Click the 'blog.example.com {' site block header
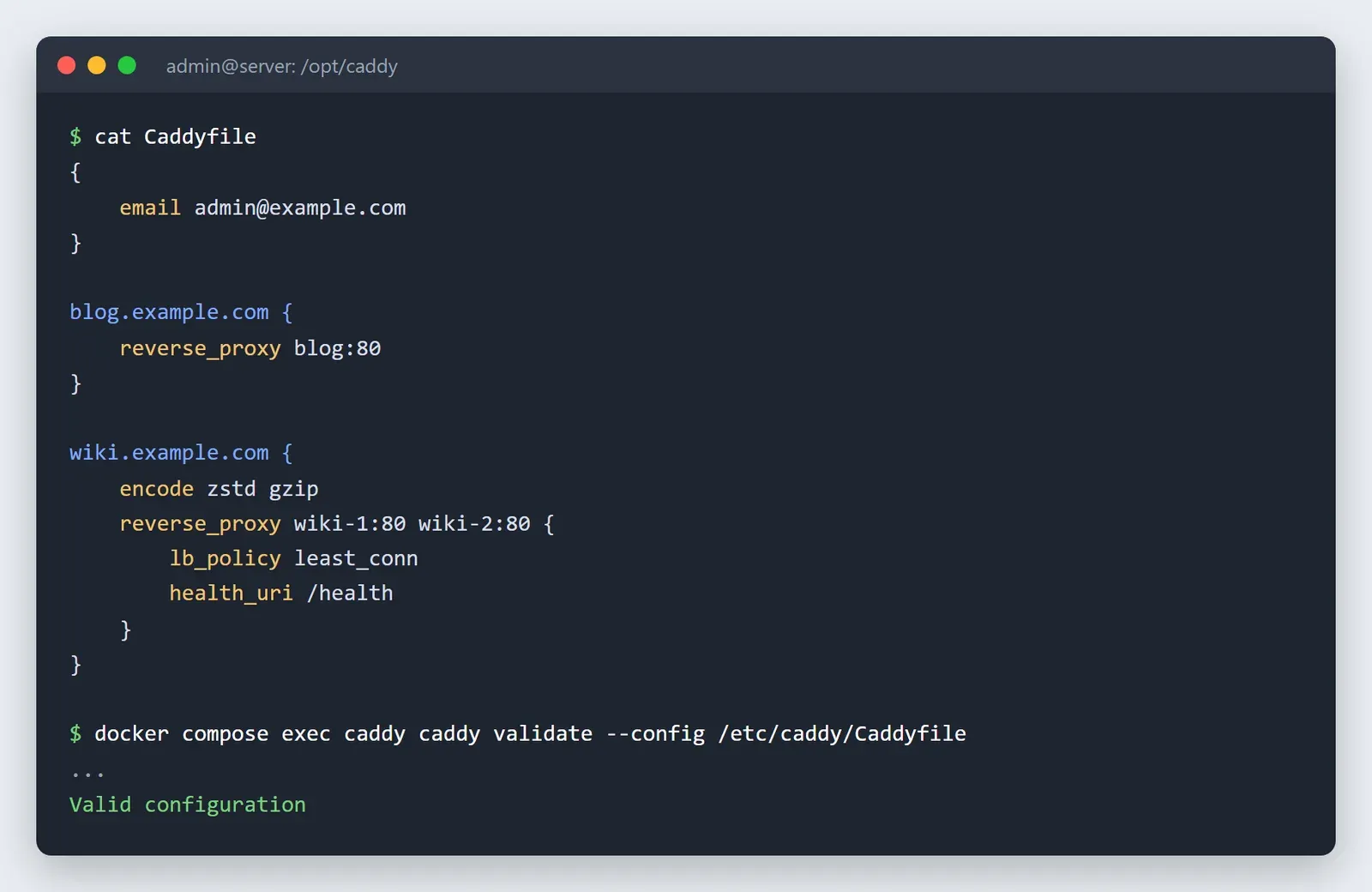1372x892 pixels. [x=181, y=312]
